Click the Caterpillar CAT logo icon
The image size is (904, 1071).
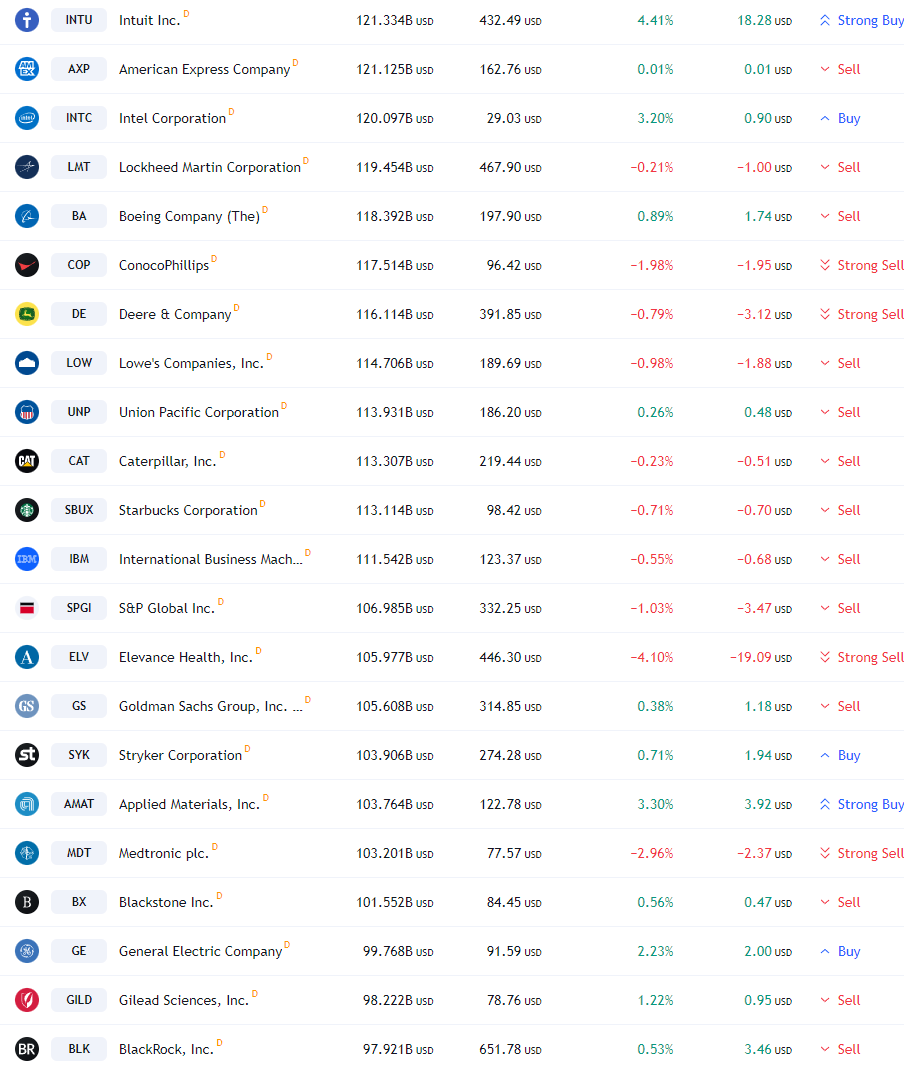pos(27,461)
